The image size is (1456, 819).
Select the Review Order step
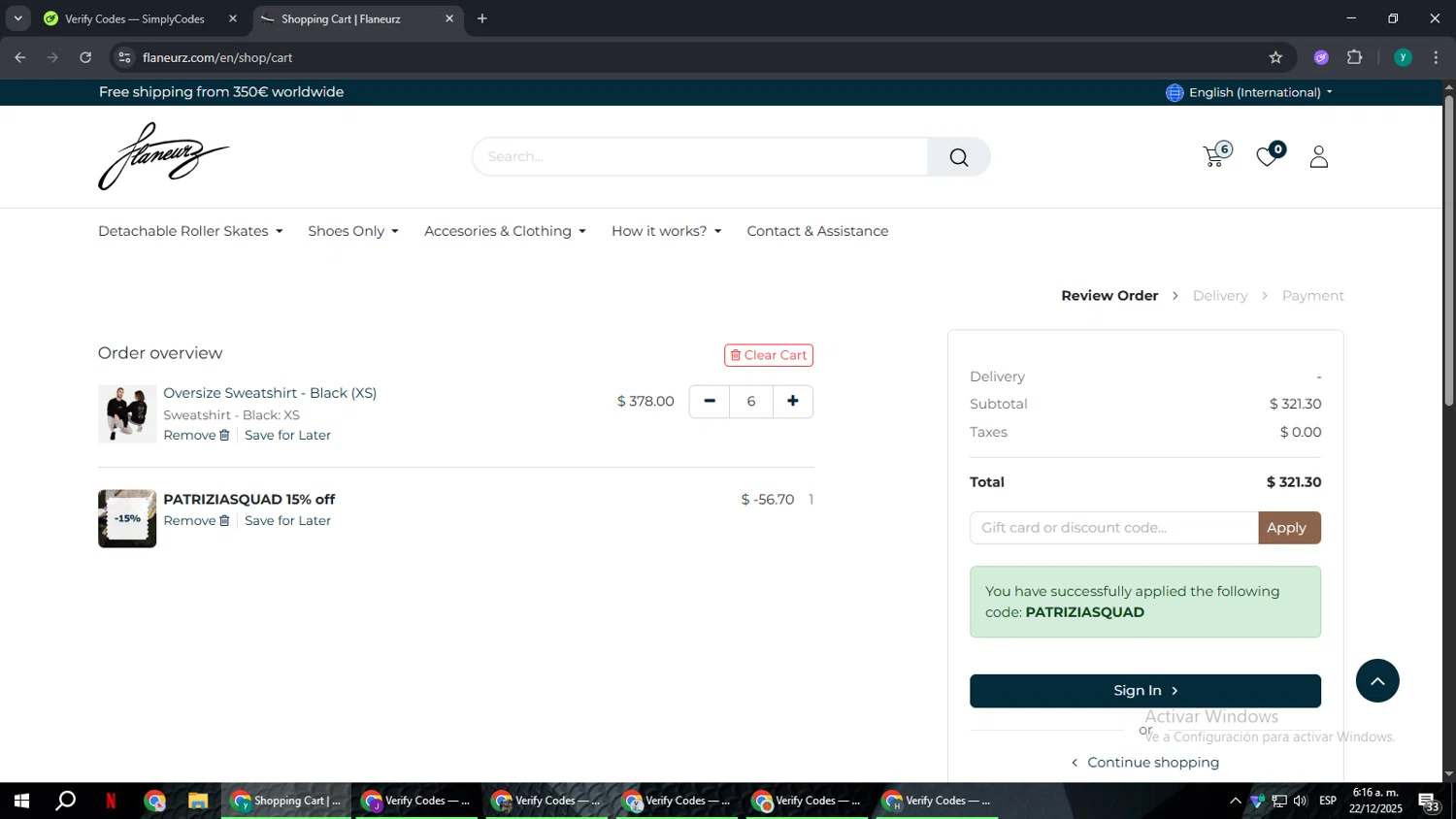click(x=1109, y=296)
